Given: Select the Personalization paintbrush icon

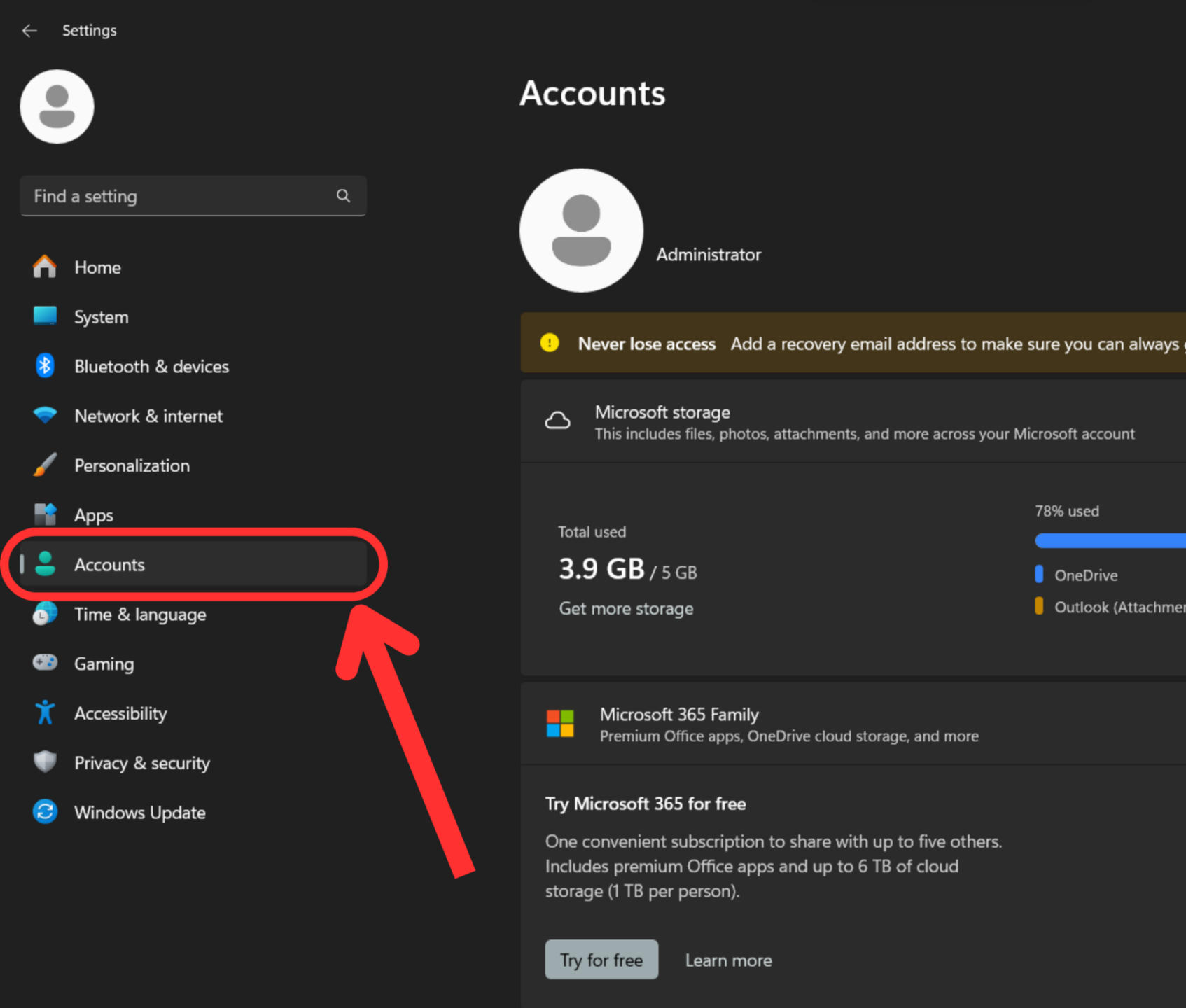Looking at the screenshot, I should point(44,465).
